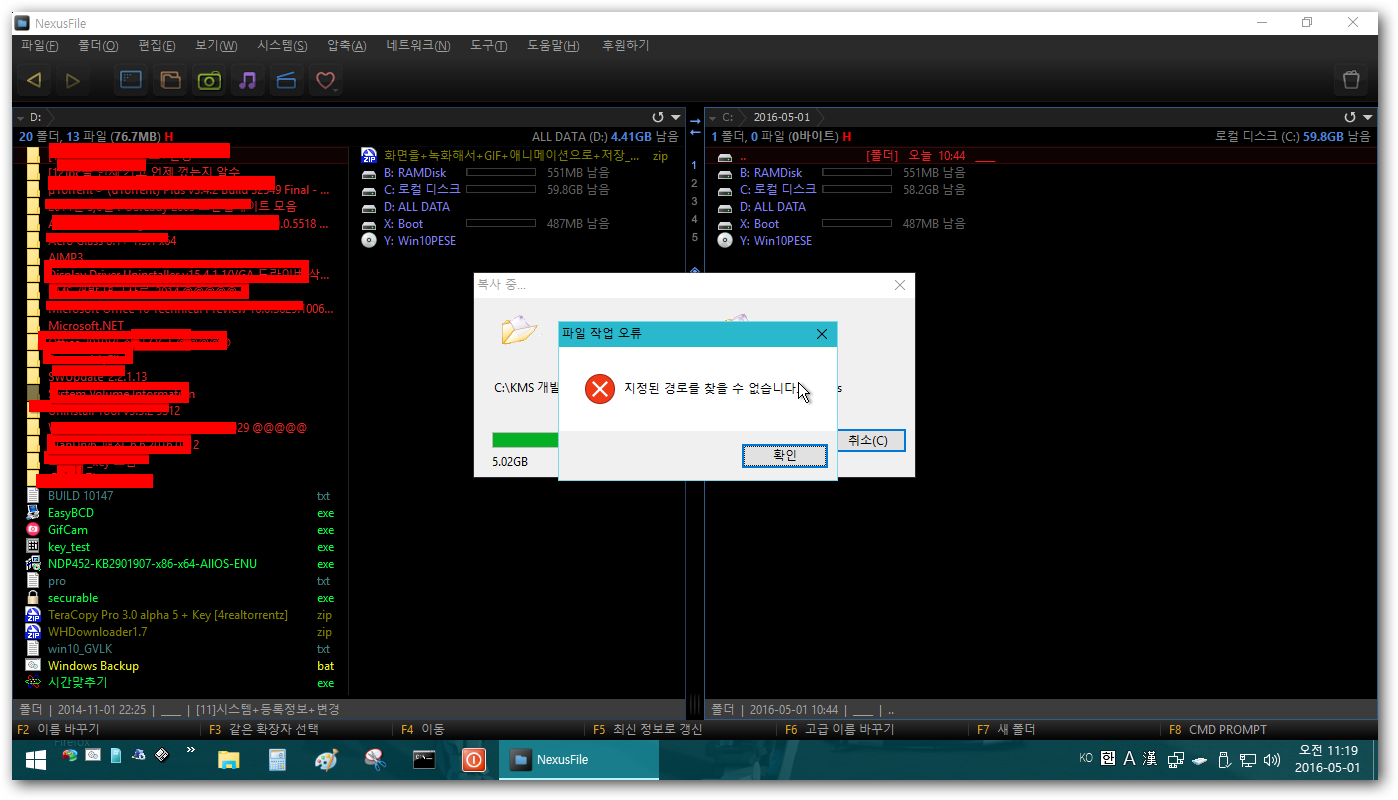This screenshot has height=800, width=1398.
Task: Click the red error icon in dialog
Action: pos(600,389)
